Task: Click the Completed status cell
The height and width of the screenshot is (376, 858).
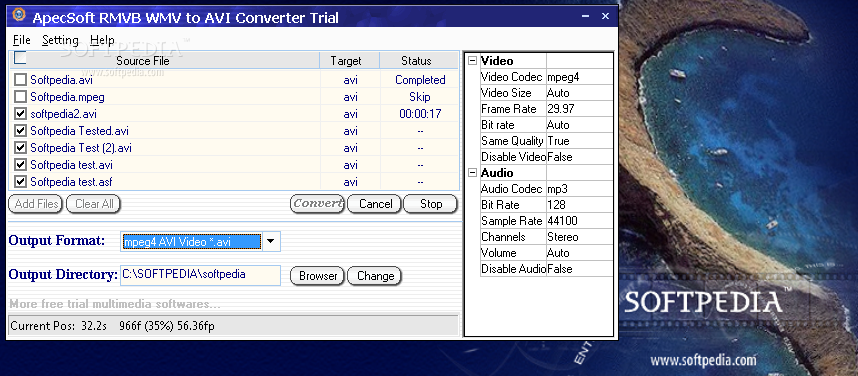Action: point(420,80)
